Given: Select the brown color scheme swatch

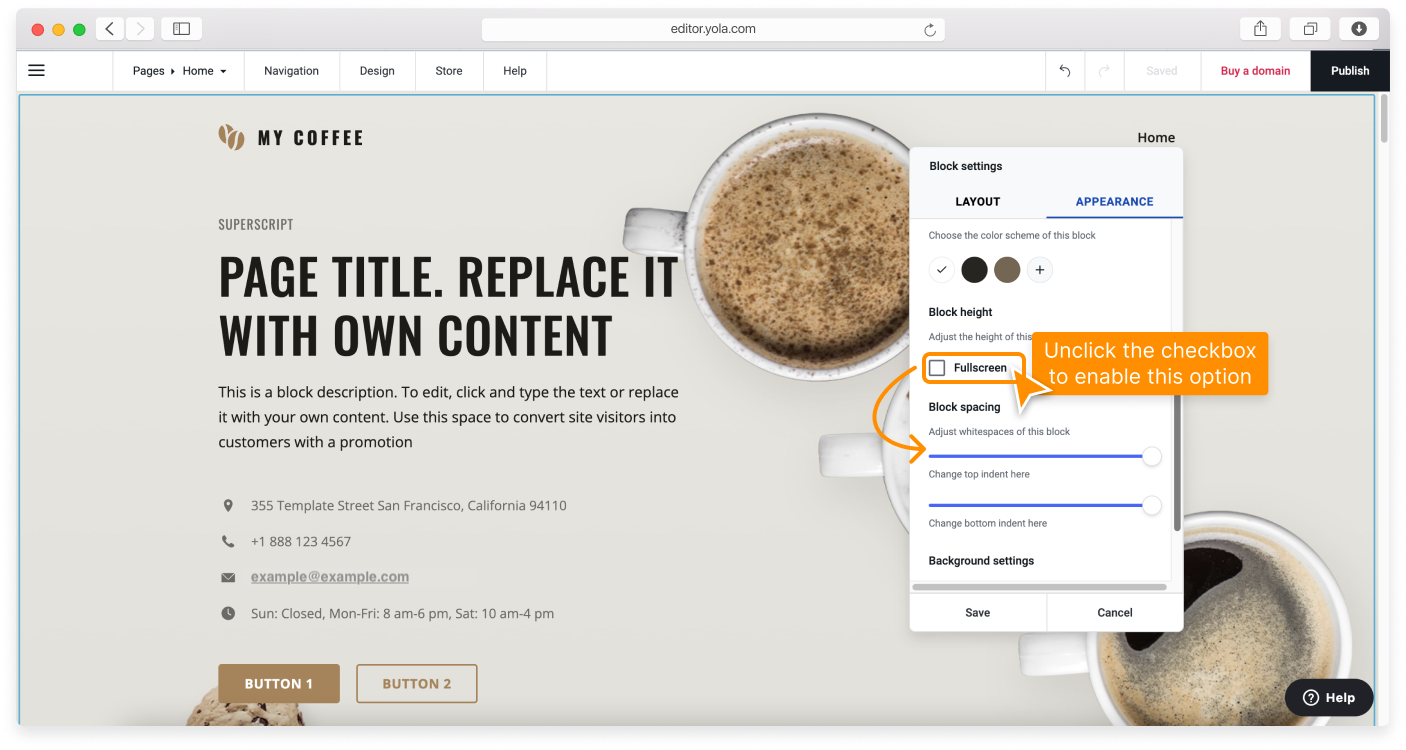Looking at the screenshot, I should (x=1007, y=270).
